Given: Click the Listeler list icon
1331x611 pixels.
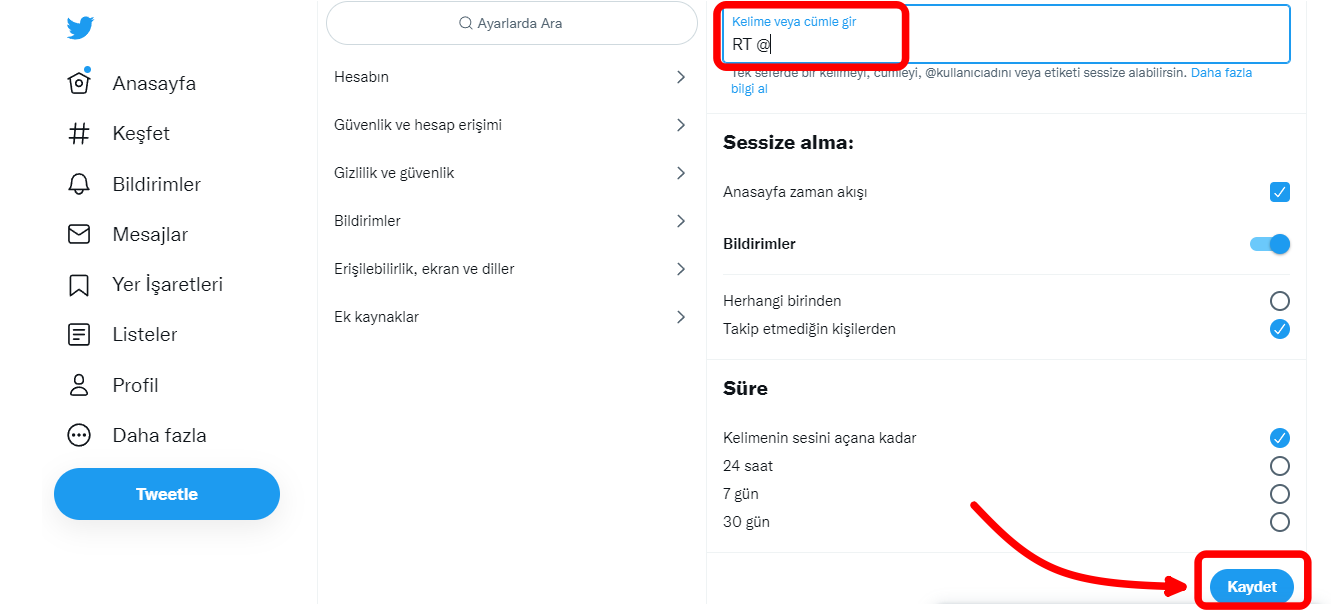Looking at the screenshot, I should 79,335.
